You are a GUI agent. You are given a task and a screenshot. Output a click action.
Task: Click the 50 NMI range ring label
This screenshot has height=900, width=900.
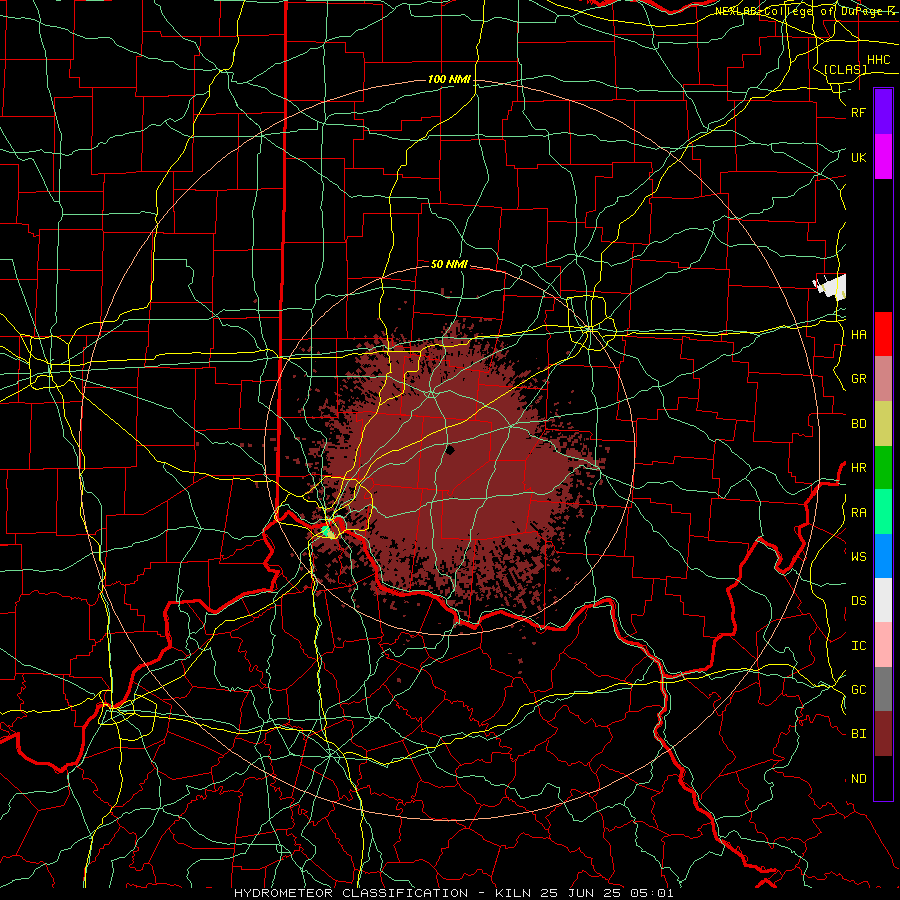449,264
